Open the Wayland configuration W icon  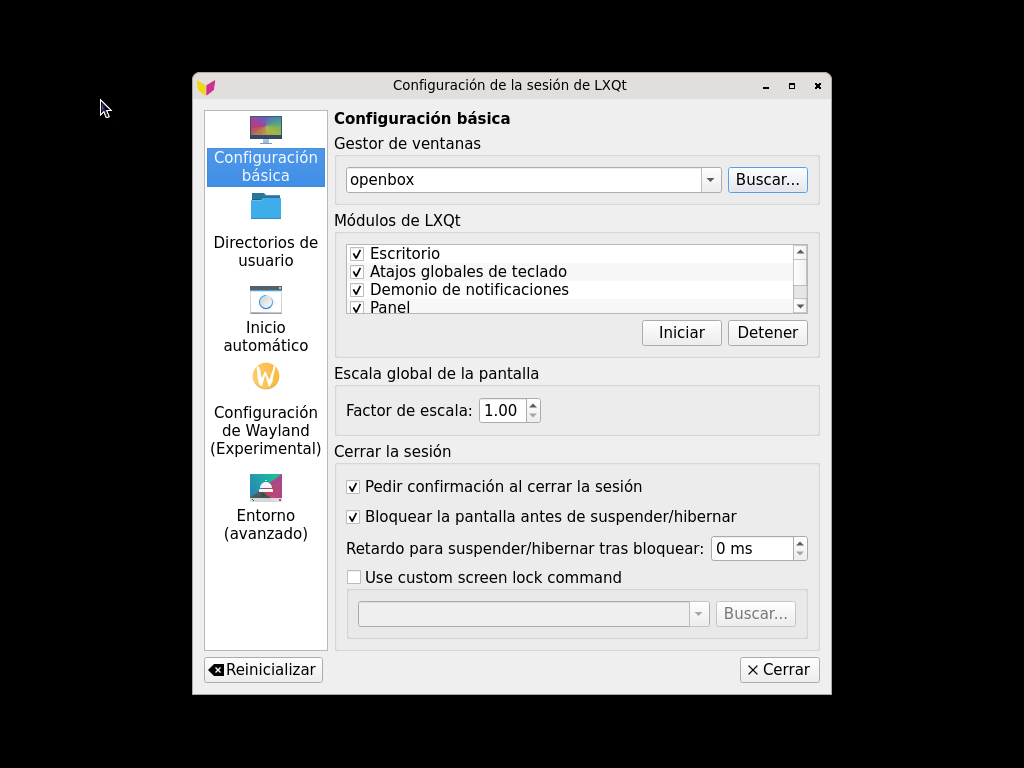click(266, 376)
